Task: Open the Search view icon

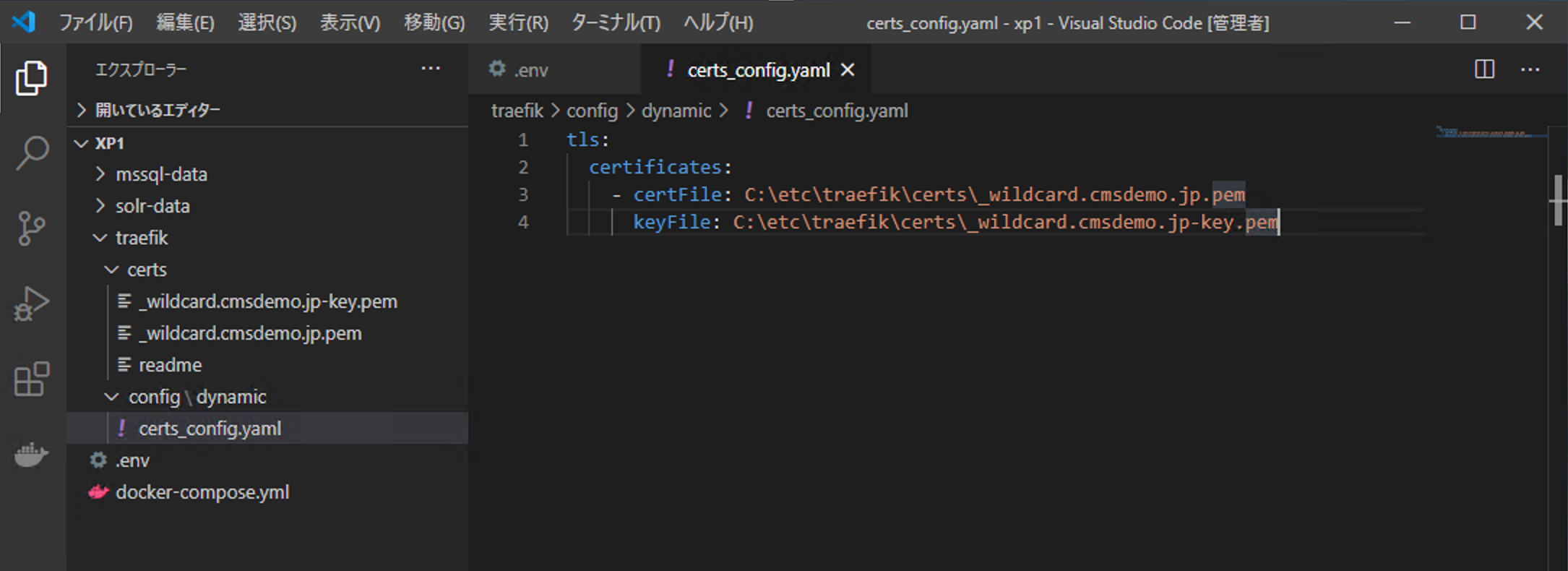Action: (32, 153)
